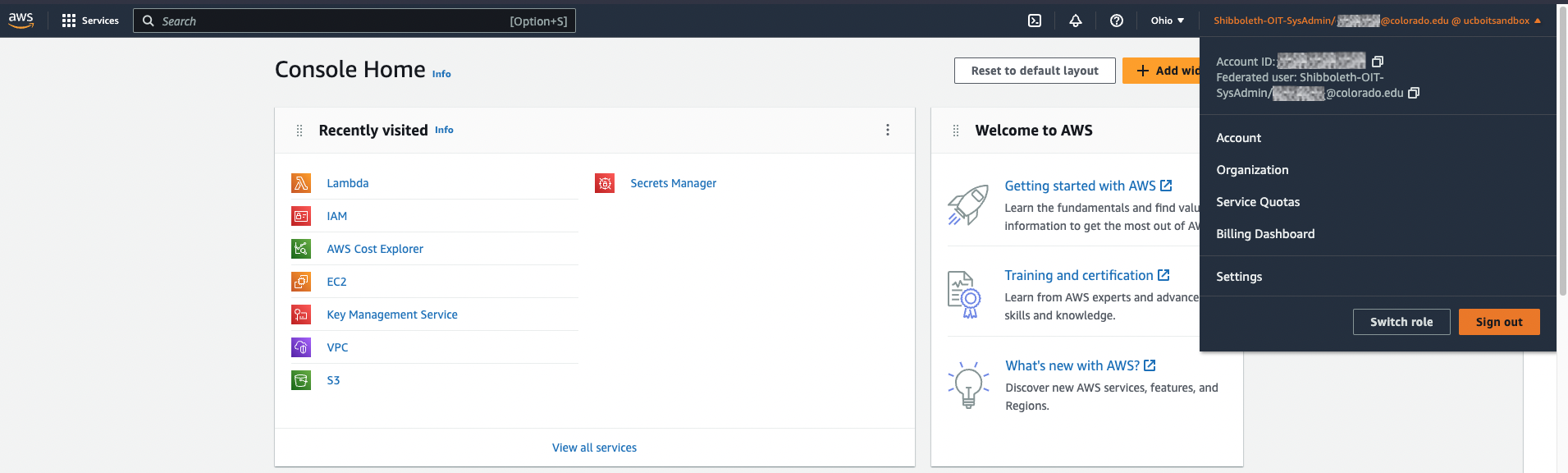Grab the Recently visited drag handle
This screenshot has height=473, width=1568.
(x=299, y=131)
